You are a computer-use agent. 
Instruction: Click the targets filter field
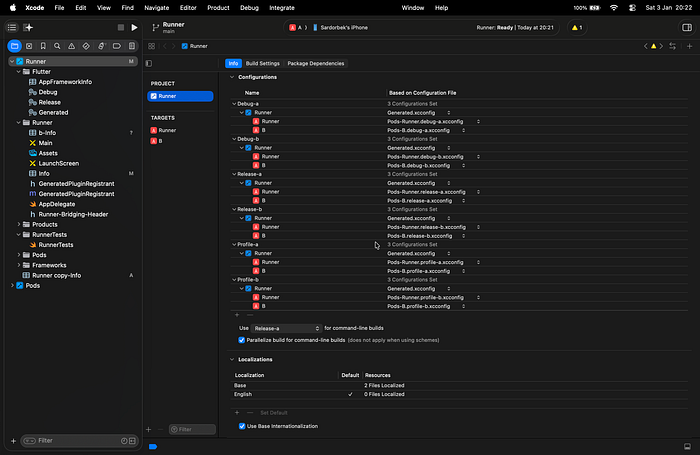tap(192, 430)
